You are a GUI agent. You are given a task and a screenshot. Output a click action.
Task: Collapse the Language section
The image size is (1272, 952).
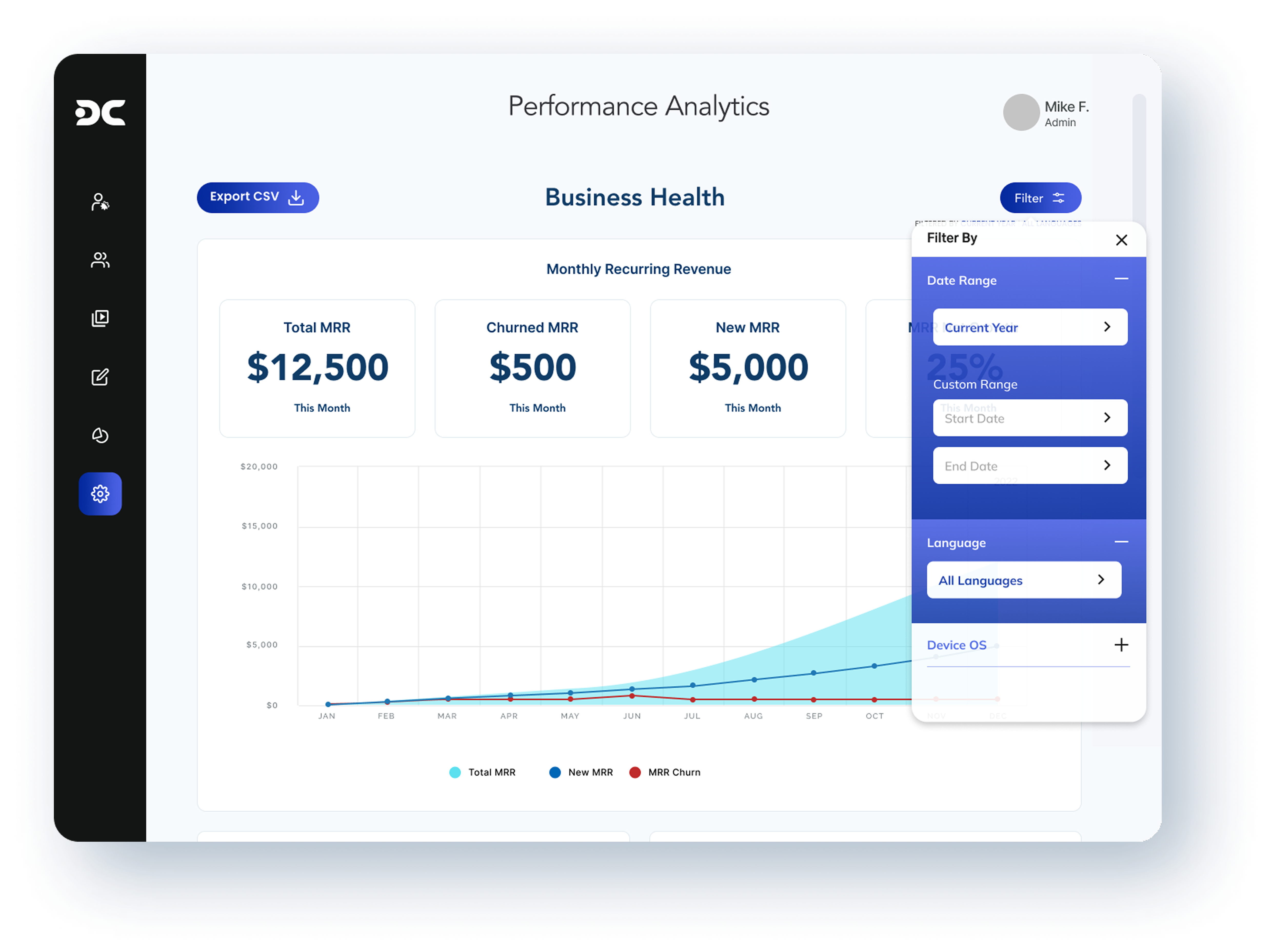click(1121, 542)
